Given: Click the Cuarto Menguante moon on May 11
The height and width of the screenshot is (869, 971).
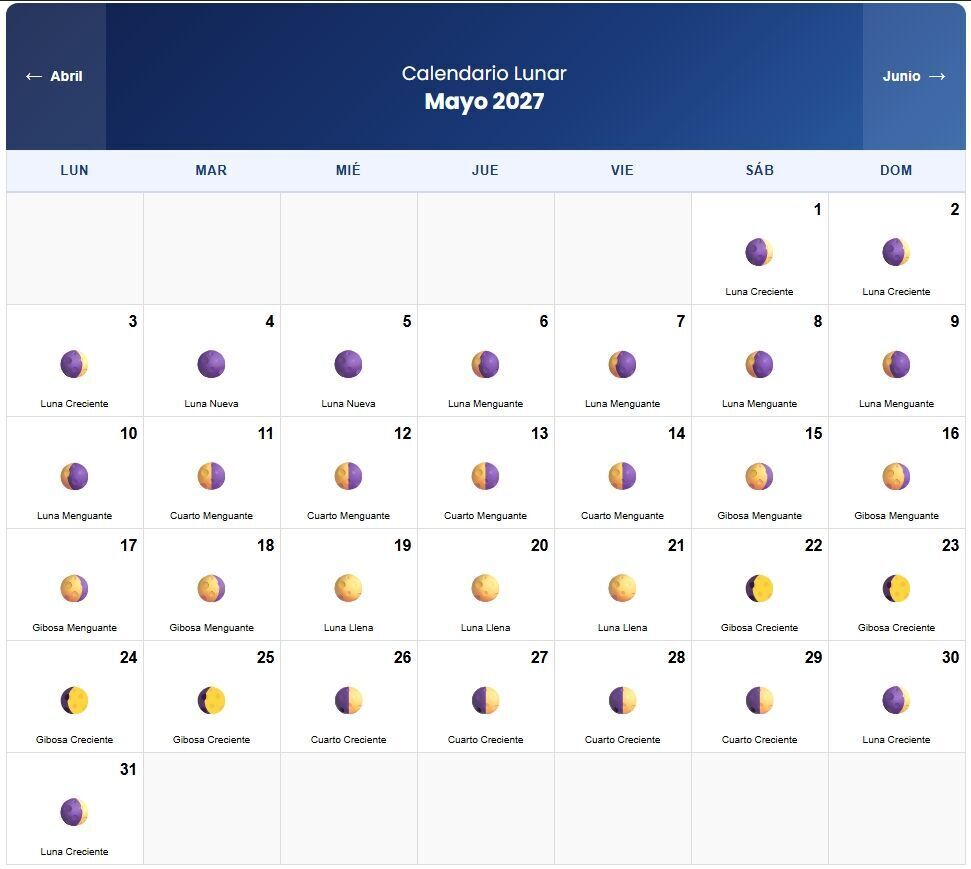Looking at the screenshot, I should pos(211,476).
